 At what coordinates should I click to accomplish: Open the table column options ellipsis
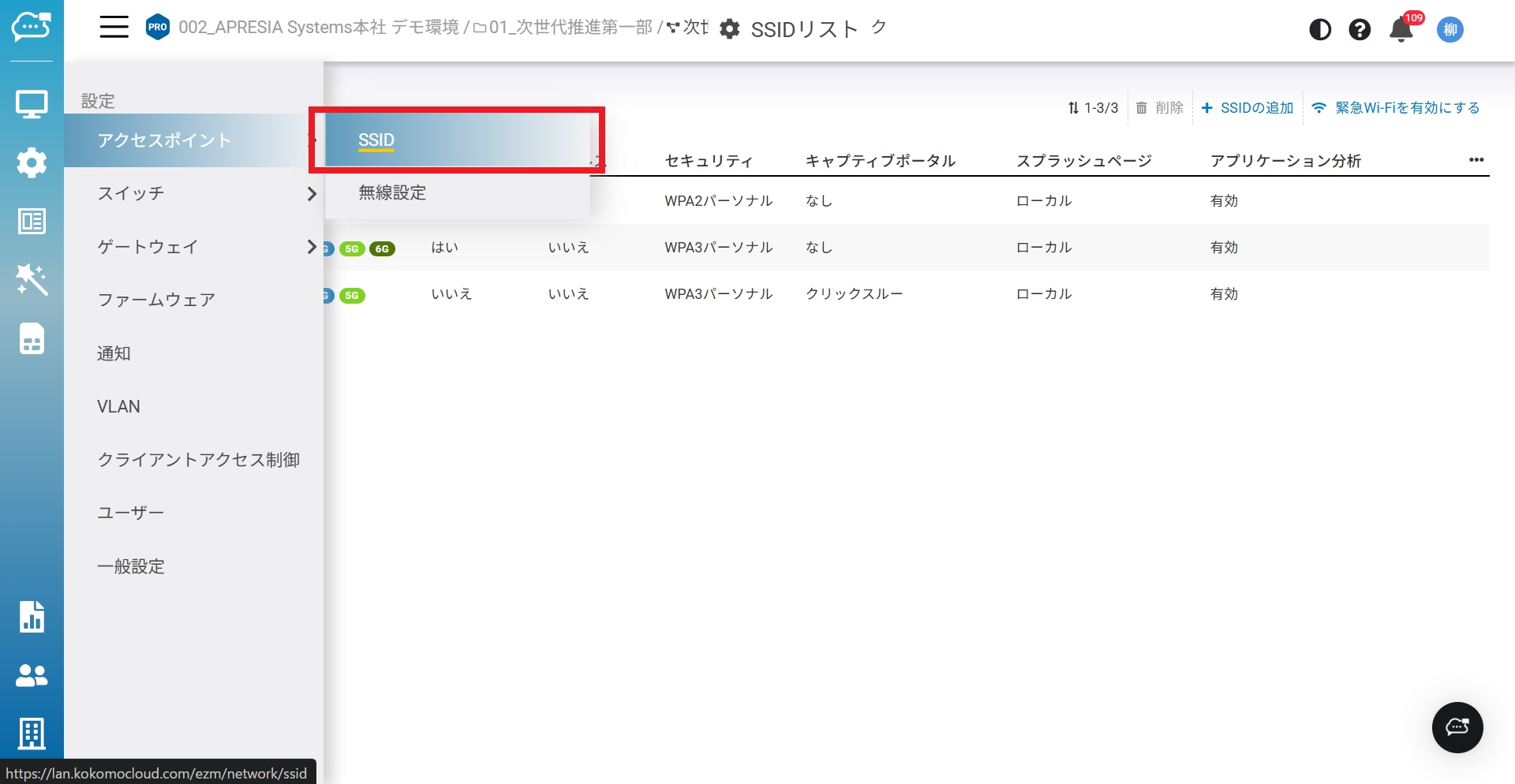[1476, 160]
